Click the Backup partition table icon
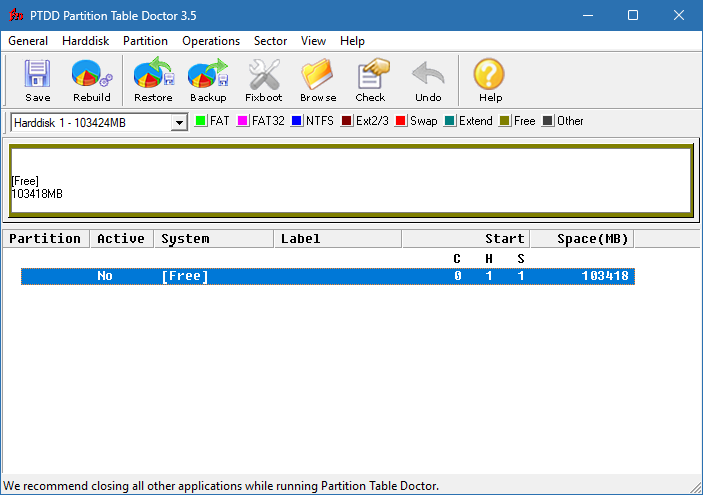 coord(208,73)
